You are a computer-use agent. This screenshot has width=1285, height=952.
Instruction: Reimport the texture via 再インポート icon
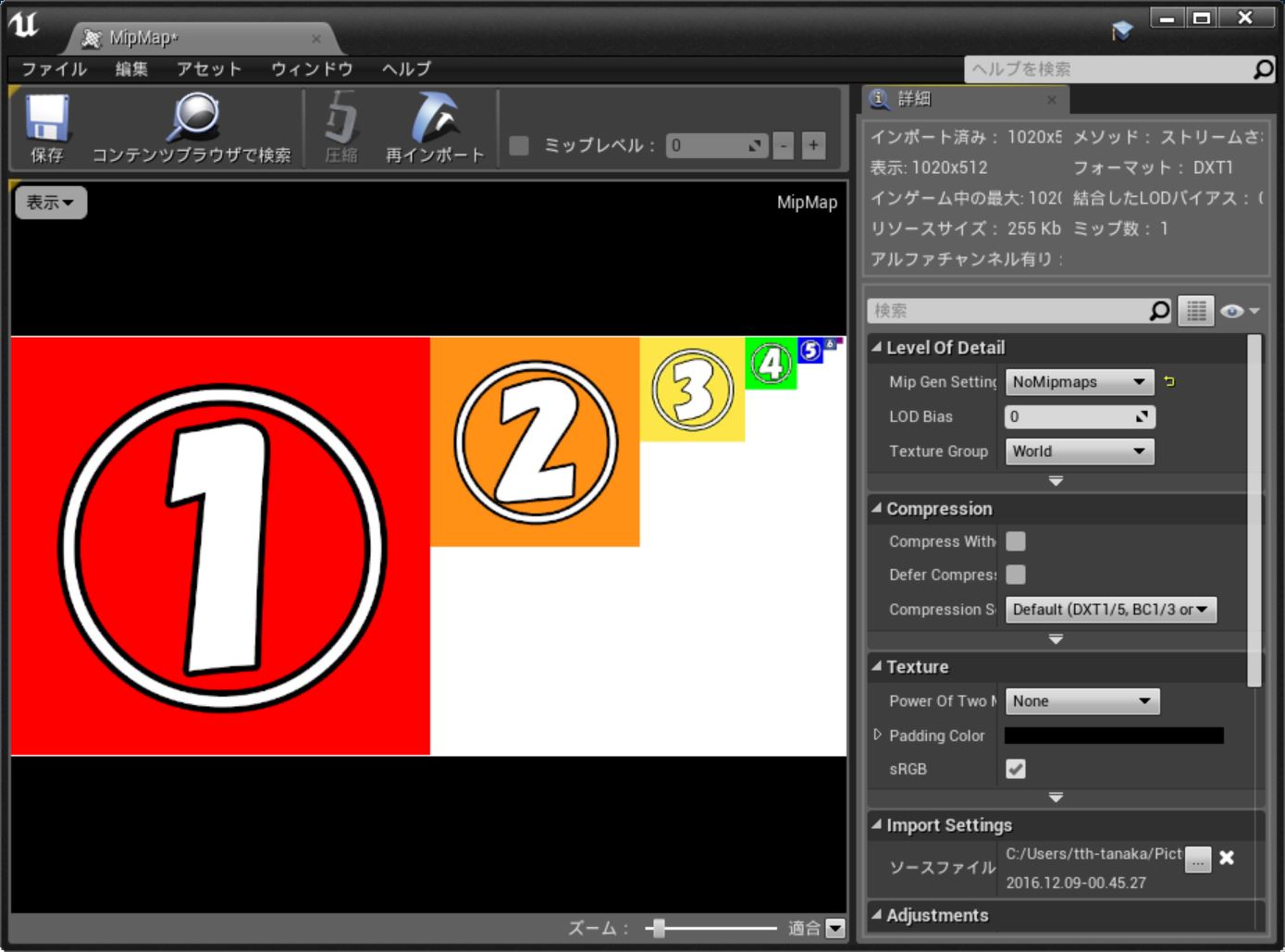pyautogui.click(x=433, y=128)
